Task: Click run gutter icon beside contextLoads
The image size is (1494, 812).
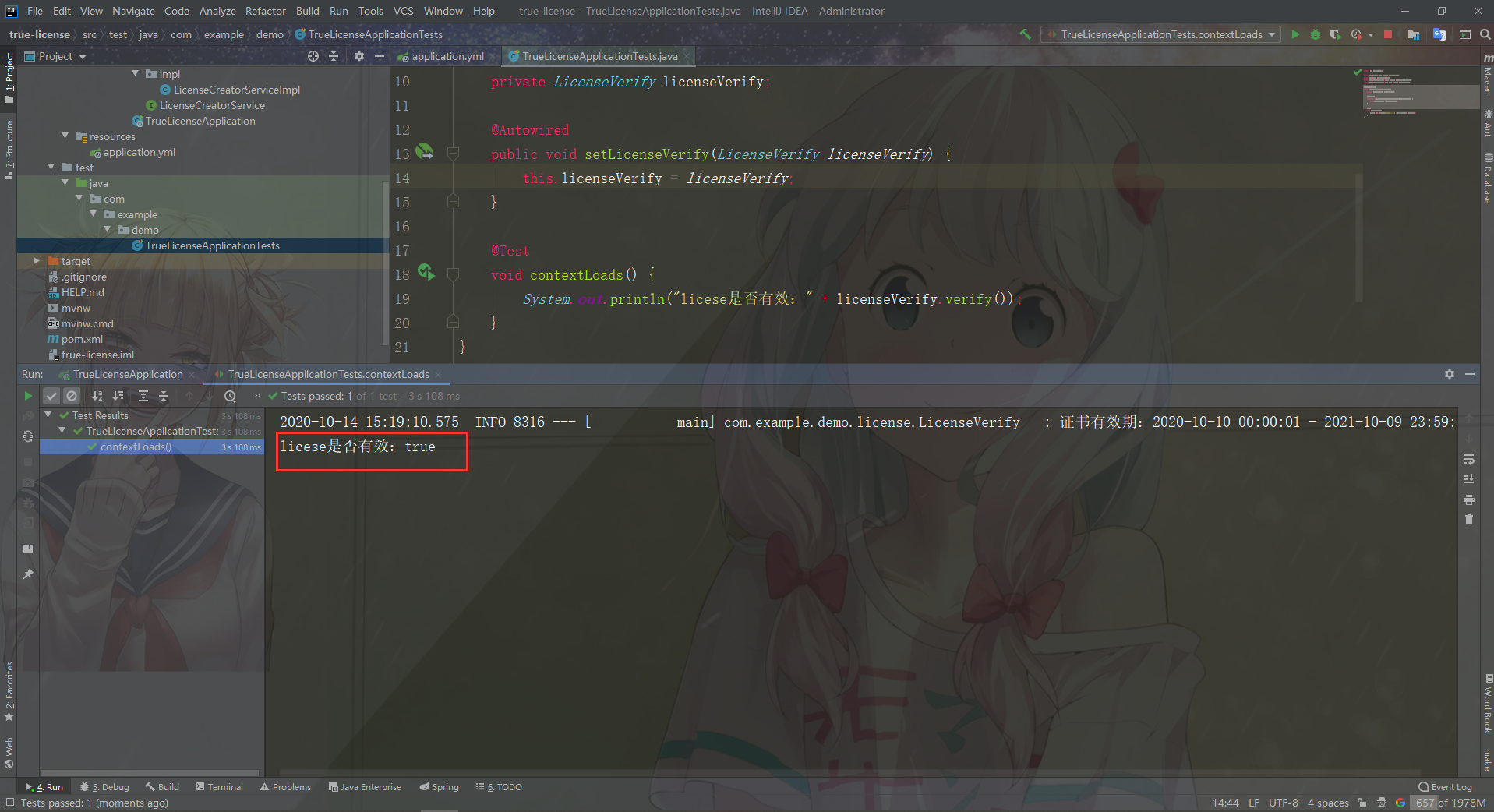Action: pyautogui.click(x=426, y=272)
